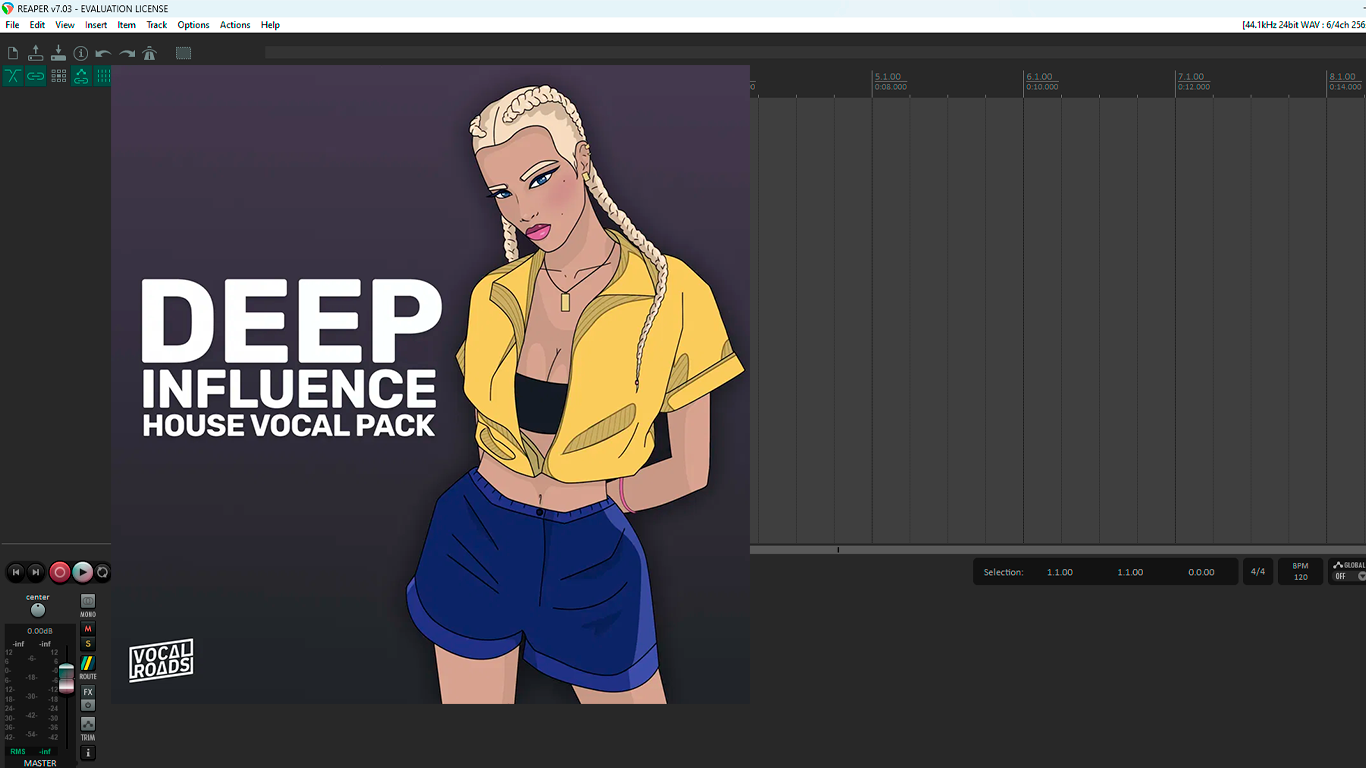Toggle item grouping link button
This screenshot has width=1366, height=768.
coord(36,76)
